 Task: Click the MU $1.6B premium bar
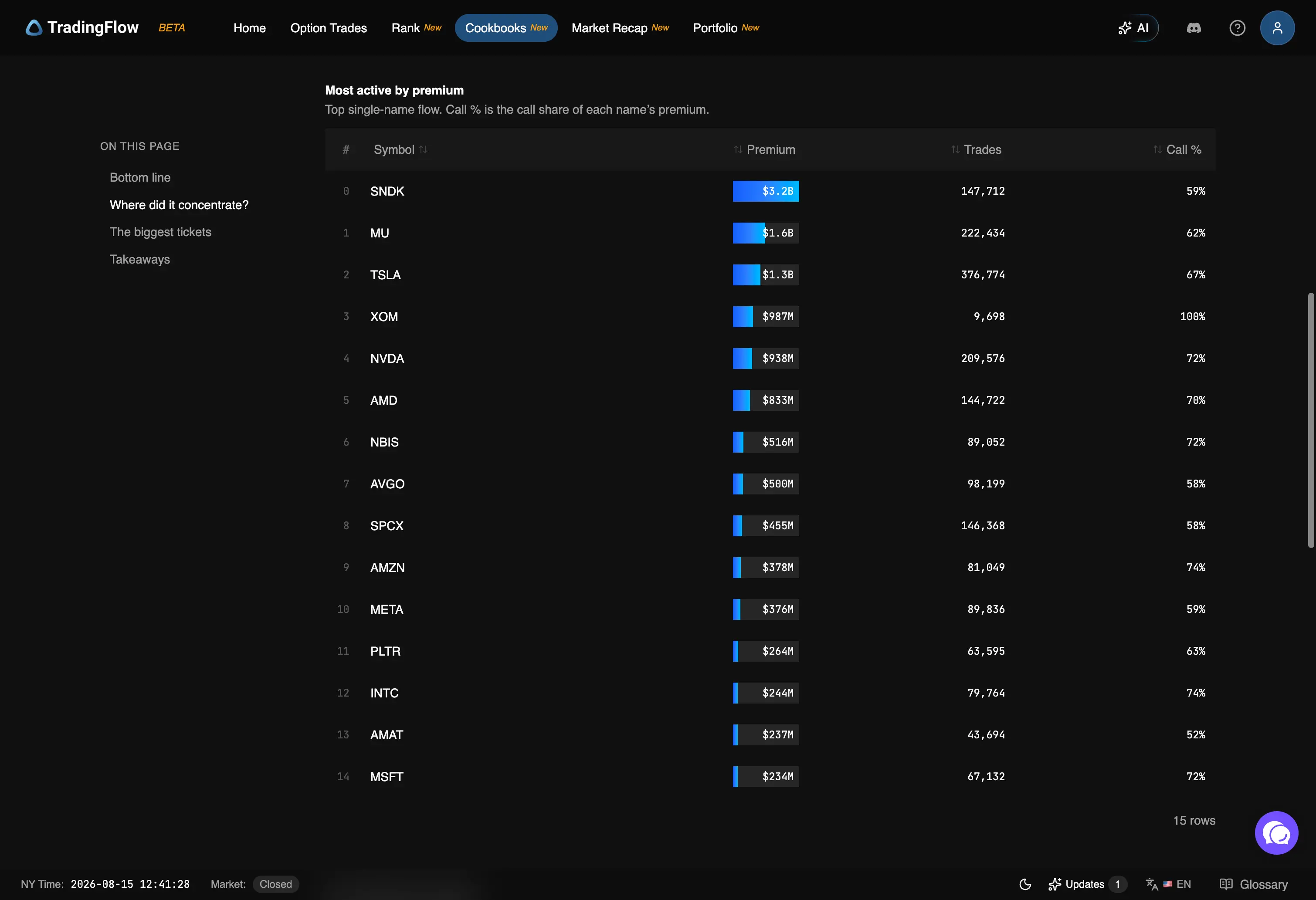(x=766, y=233)
